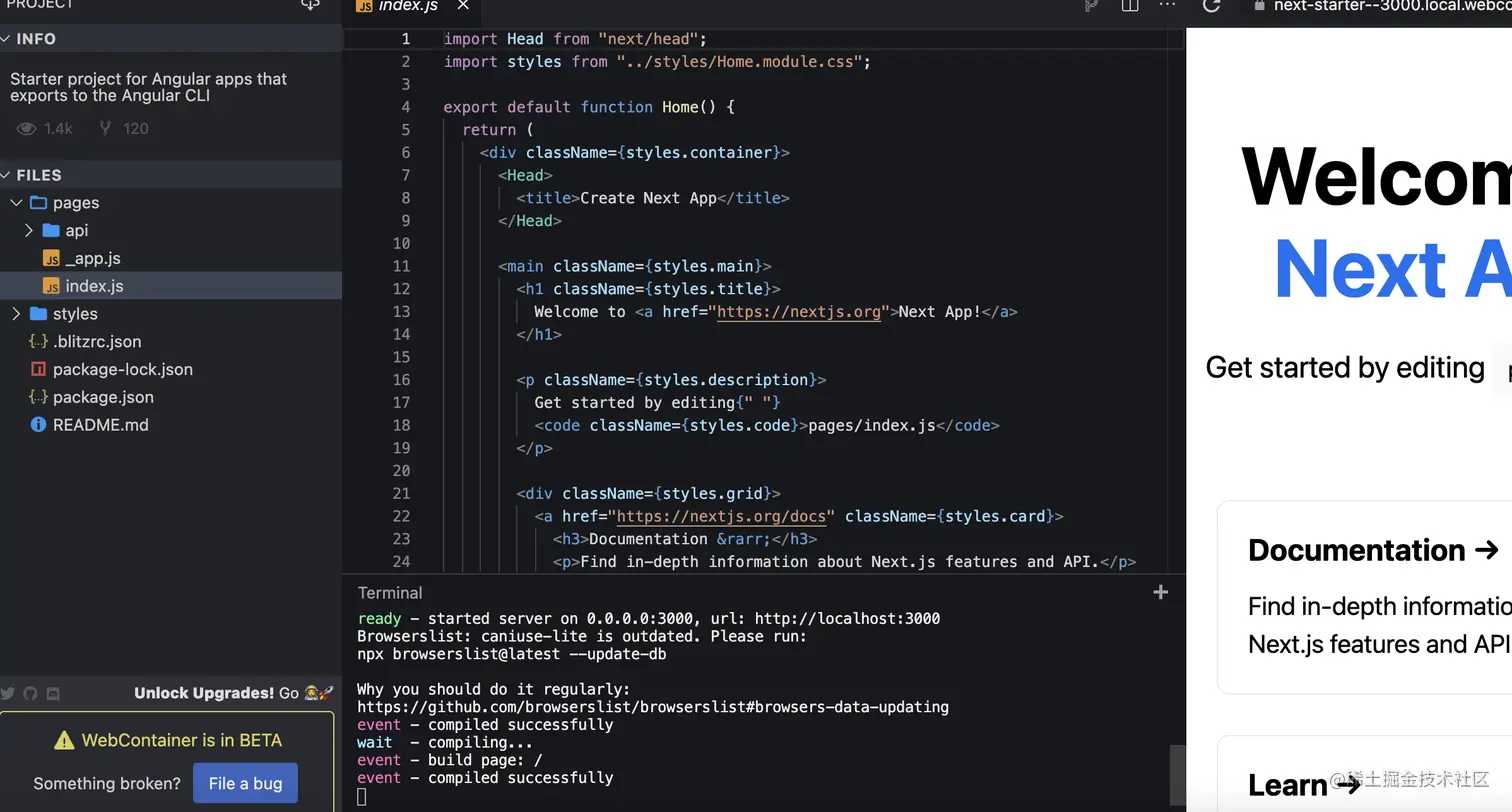Viewport: 1512px width, 812px height.
Task: Click the terminal cursor prompt line
Action: pyautogui.click(x=362, y=796)
